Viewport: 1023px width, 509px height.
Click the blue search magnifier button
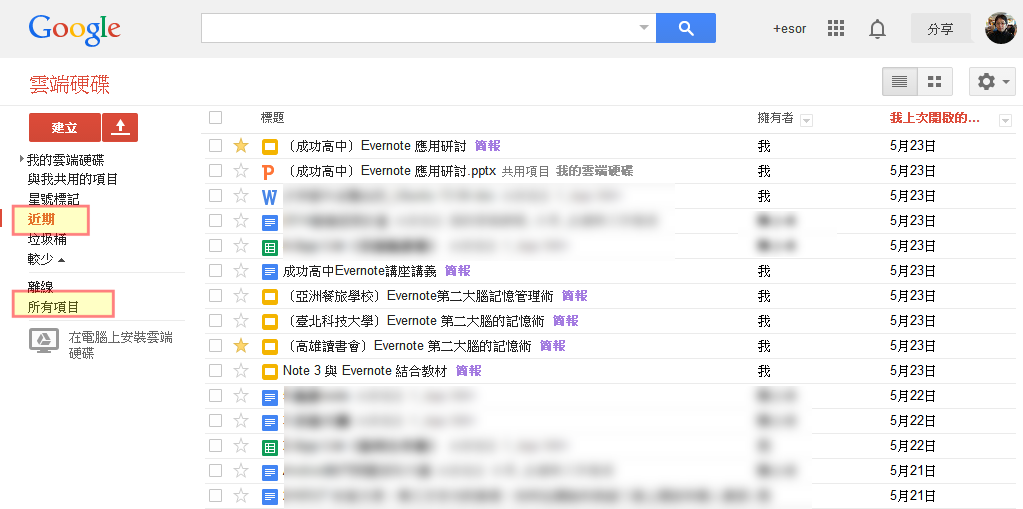click(686, 28)
